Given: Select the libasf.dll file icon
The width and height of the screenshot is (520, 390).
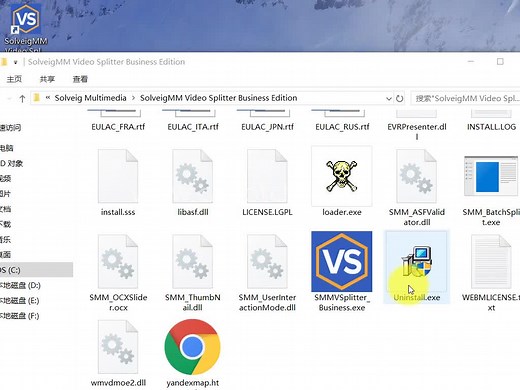Looking at the screenshot, I should 192,176.
